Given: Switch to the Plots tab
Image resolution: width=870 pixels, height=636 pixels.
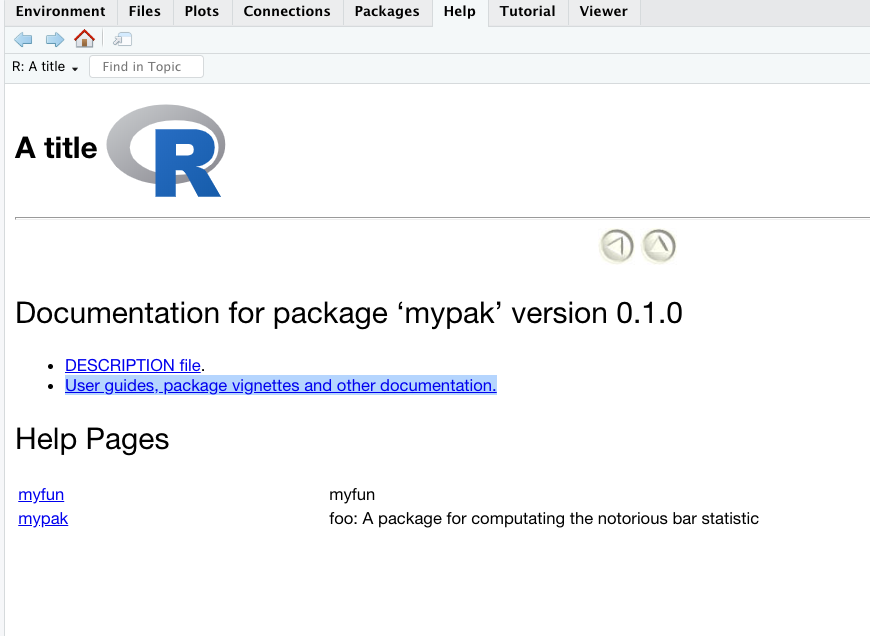Looking at the screenshot, I should pos(202,12).
